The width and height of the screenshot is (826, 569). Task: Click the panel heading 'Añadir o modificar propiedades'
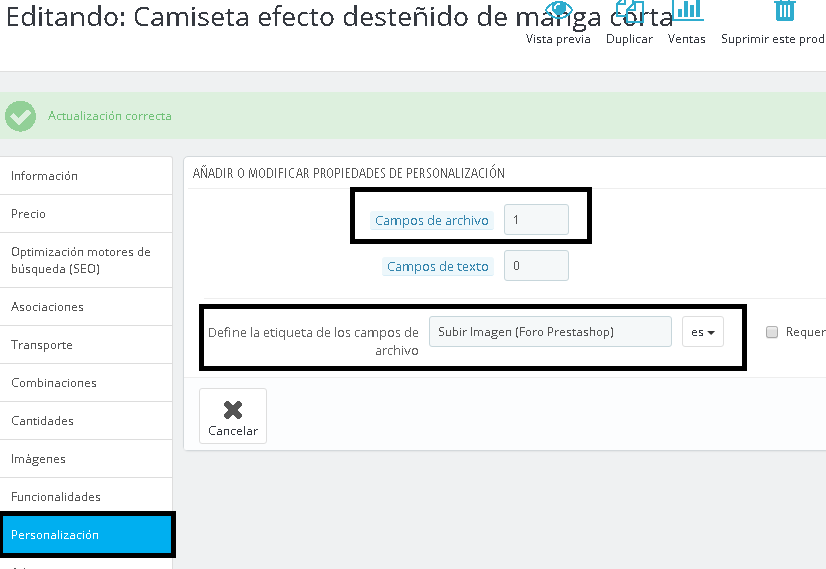348,173
